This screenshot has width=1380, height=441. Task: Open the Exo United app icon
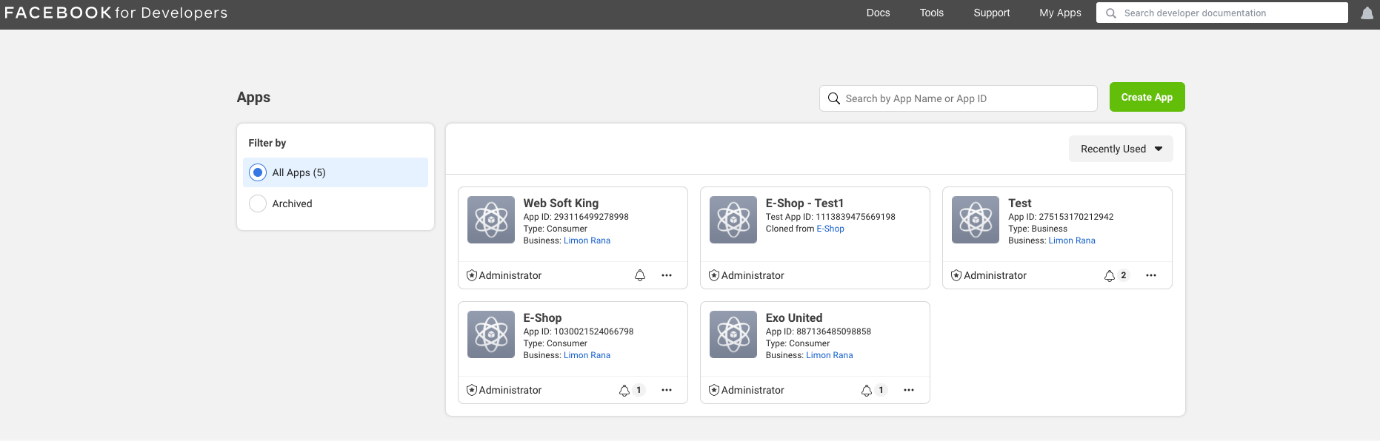pos(733,334)
